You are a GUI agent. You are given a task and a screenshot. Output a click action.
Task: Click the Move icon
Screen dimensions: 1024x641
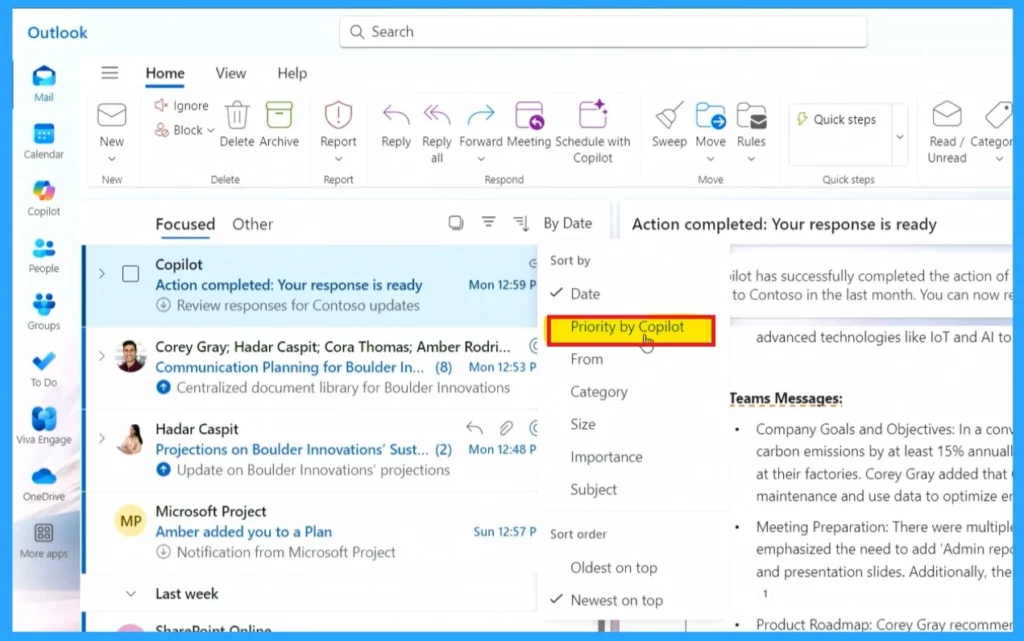click(711, 116)
